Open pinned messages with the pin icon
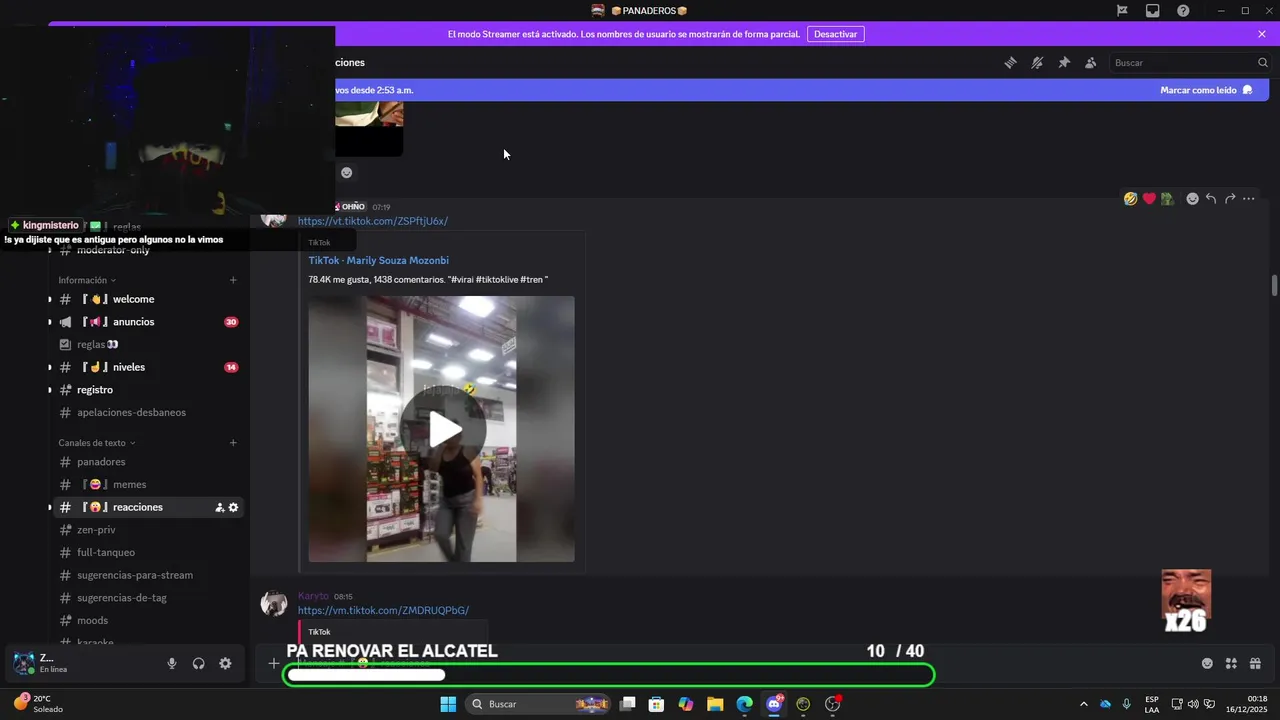The image size is (1280, 720). click(x=1064, y=62)
